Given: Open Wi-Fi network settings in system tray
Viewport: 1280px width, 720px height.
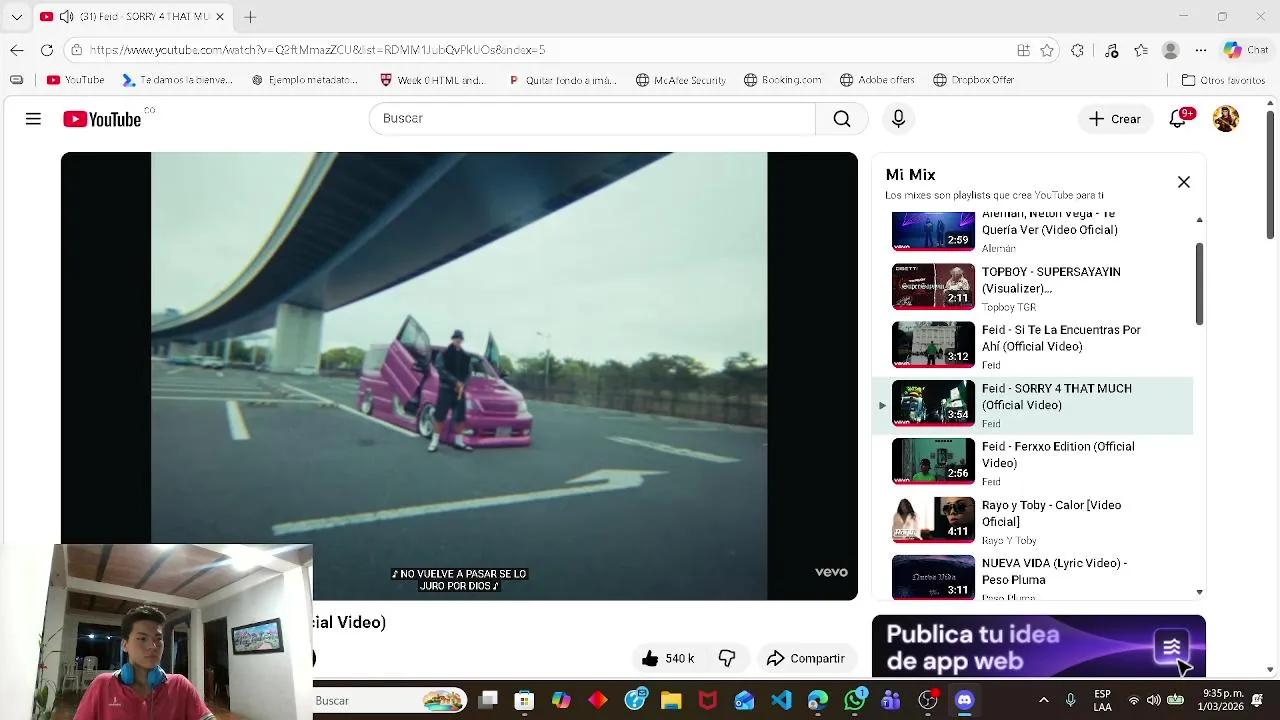Looking at the screenshot, I should tap(1133, 700).
